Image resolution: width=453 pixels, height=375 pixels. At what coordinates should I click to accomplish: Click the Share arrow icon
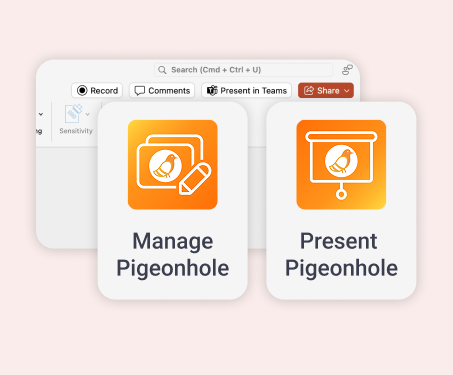(309, 90)
